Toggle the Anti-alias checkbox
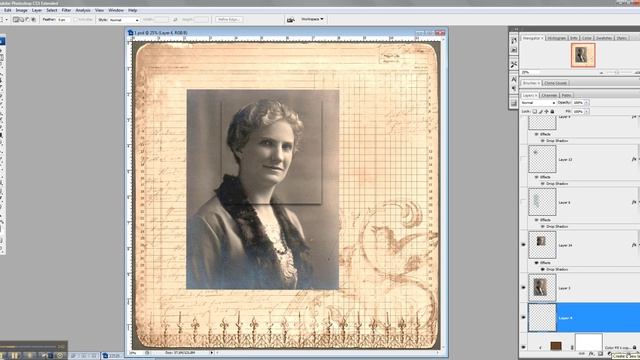The height and width of the screenshot is (360, 640). (76, 20)
